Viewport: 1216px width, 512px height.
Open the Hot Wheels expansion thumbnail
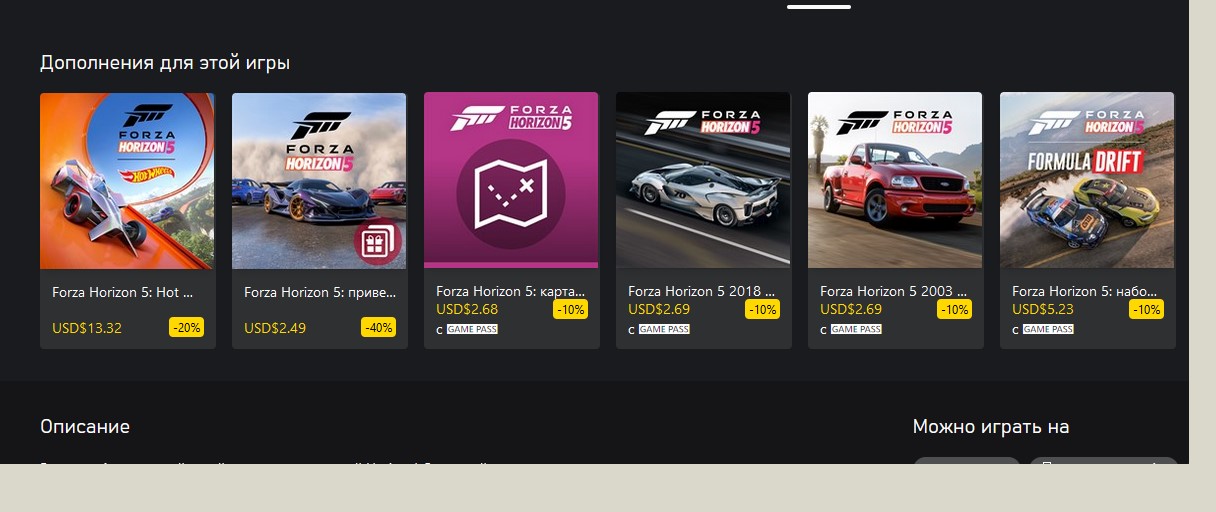click(x=127, y=181)
